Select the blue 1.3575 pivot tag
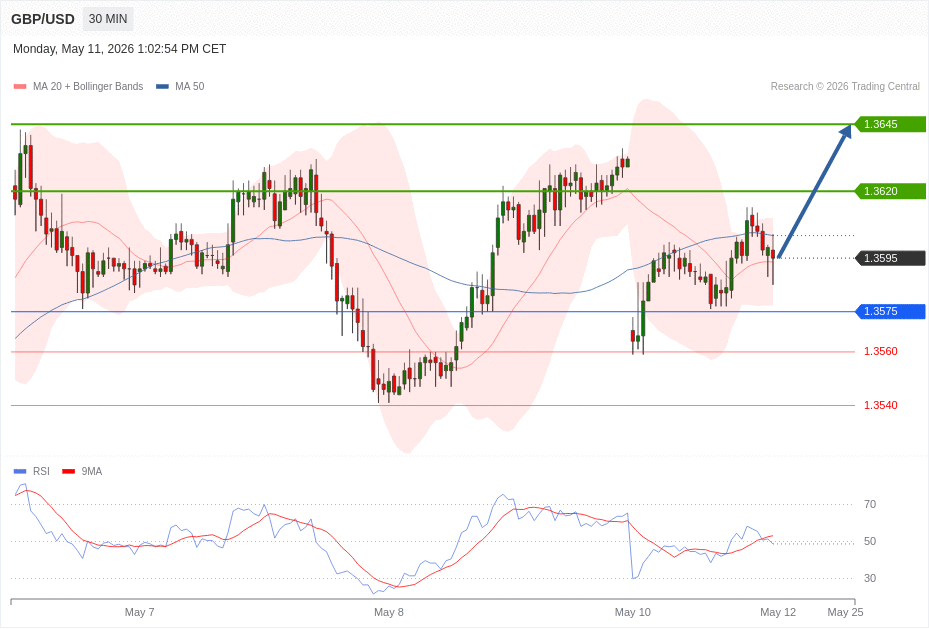This screenshot has width=929, height=629. [x=890, y=312]
